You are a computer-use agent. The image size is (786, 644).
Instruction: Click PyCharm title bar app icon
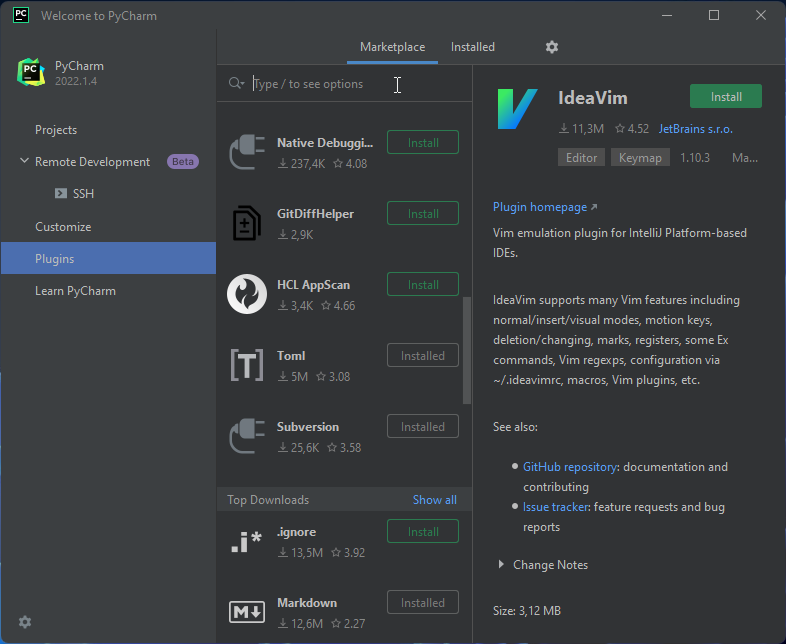click(21, 16)
